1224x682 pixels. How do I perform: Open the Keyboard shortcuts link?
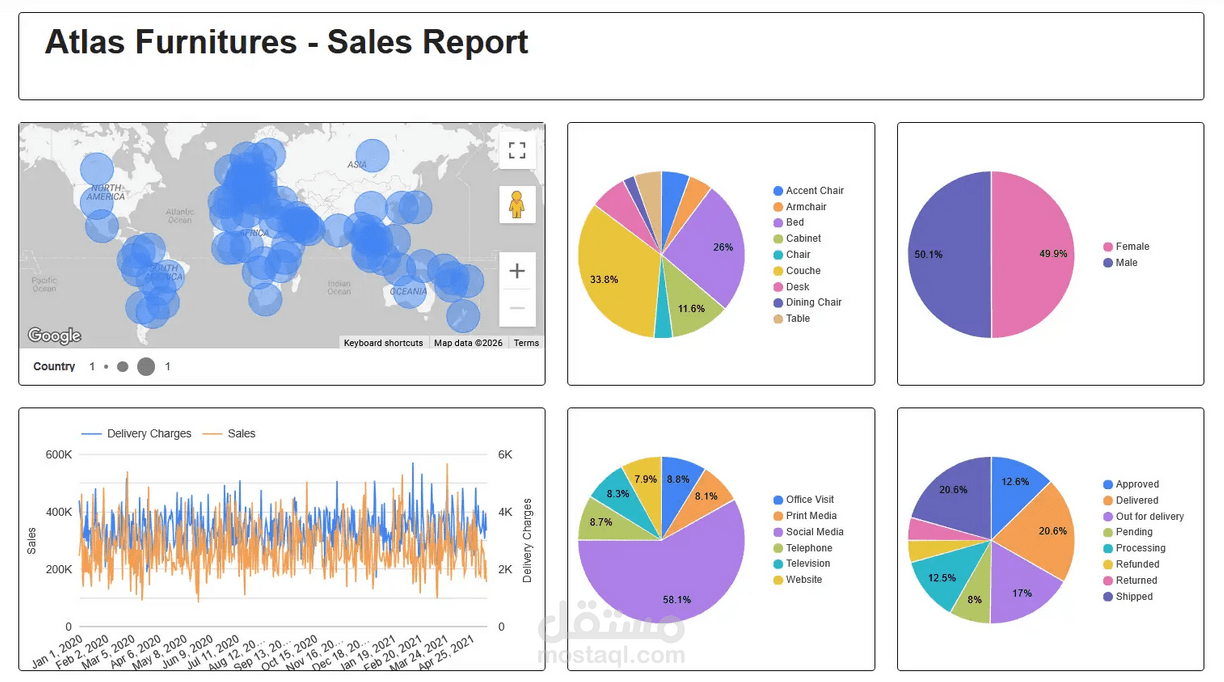click(x=383, y=342)
